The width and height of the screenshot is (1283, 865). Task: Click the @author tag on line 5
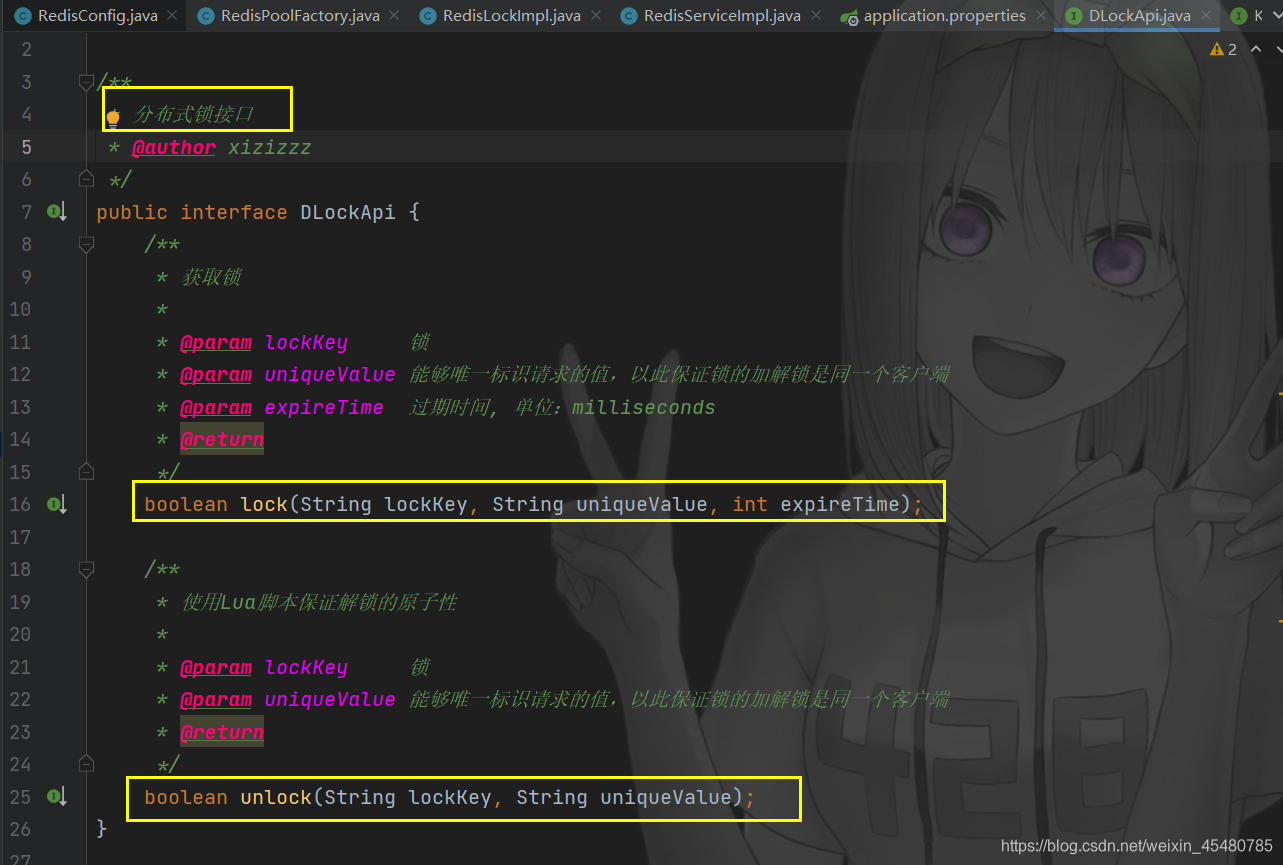coord(174,147)
